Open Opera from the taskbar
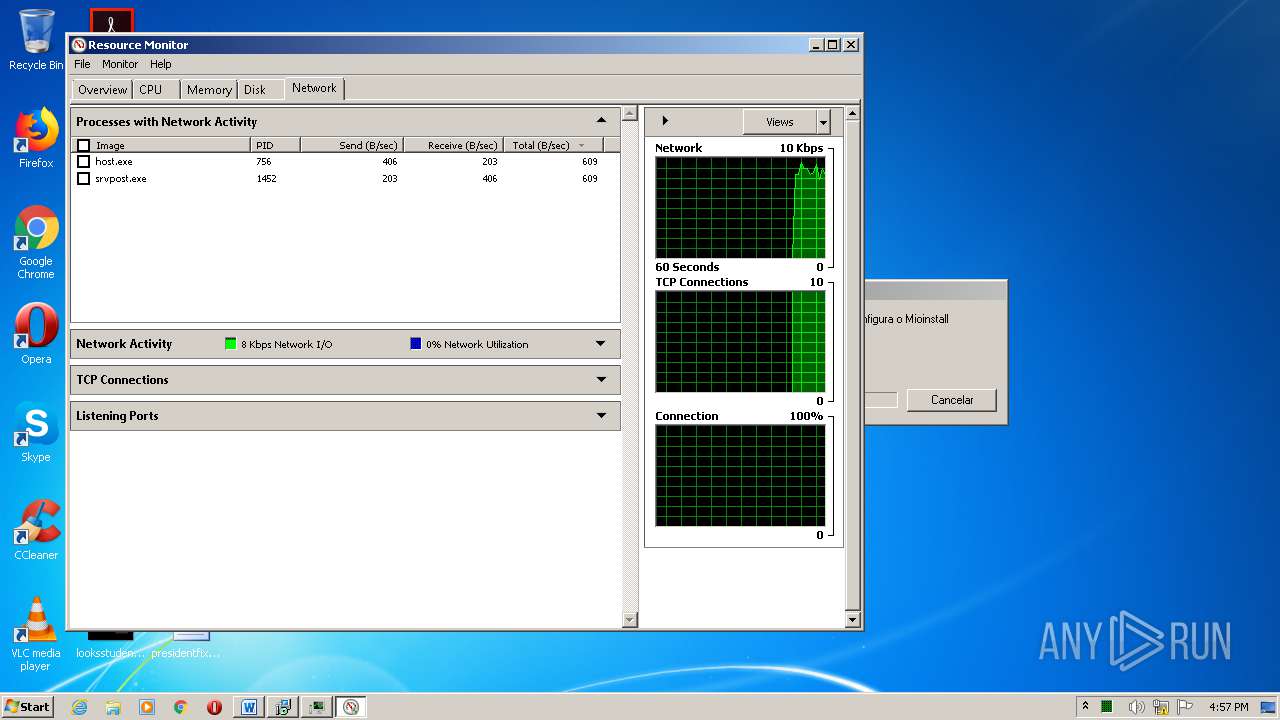 point(214,707)
